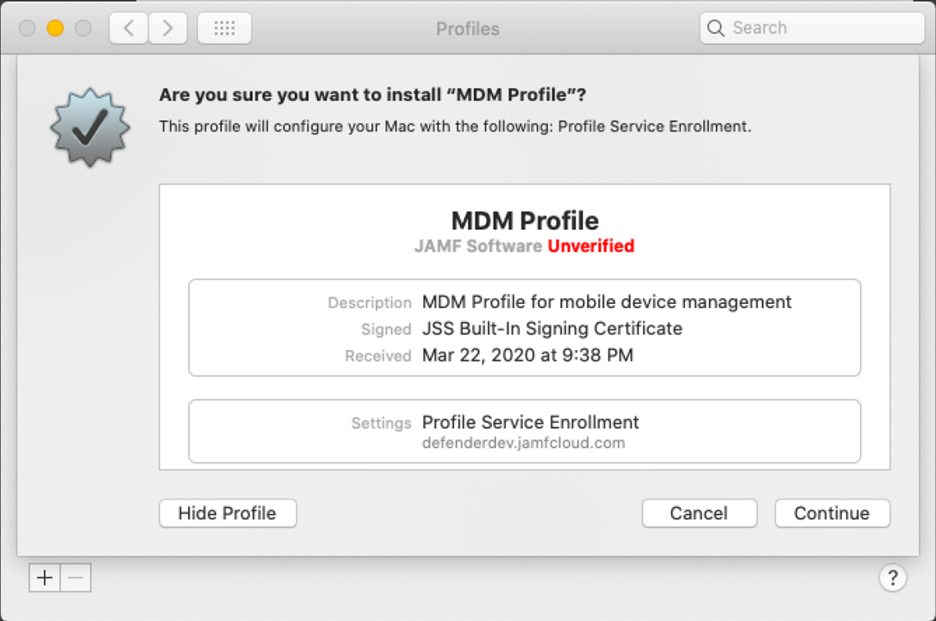The width and height of the screenshot is (936, 621).
Task: Click the JSS Built-In Signing Certificate text
Action: [552, 328]
